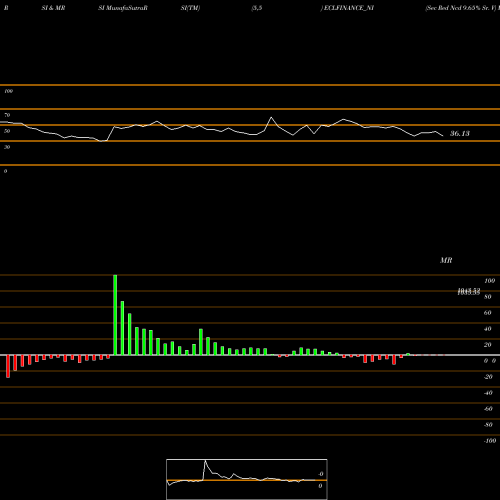Click the "ECLFINANCE_NI" symbol text
Viewport: 500px width, 500px height.
[x=349, y=8]
